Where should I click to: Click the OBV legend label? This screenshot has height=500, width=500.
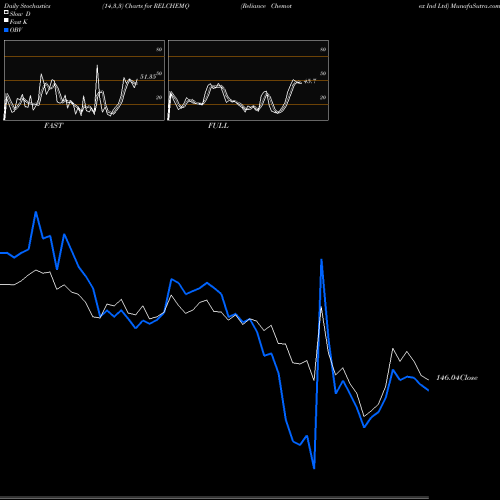pyautogui.click(x=16, y=30)
